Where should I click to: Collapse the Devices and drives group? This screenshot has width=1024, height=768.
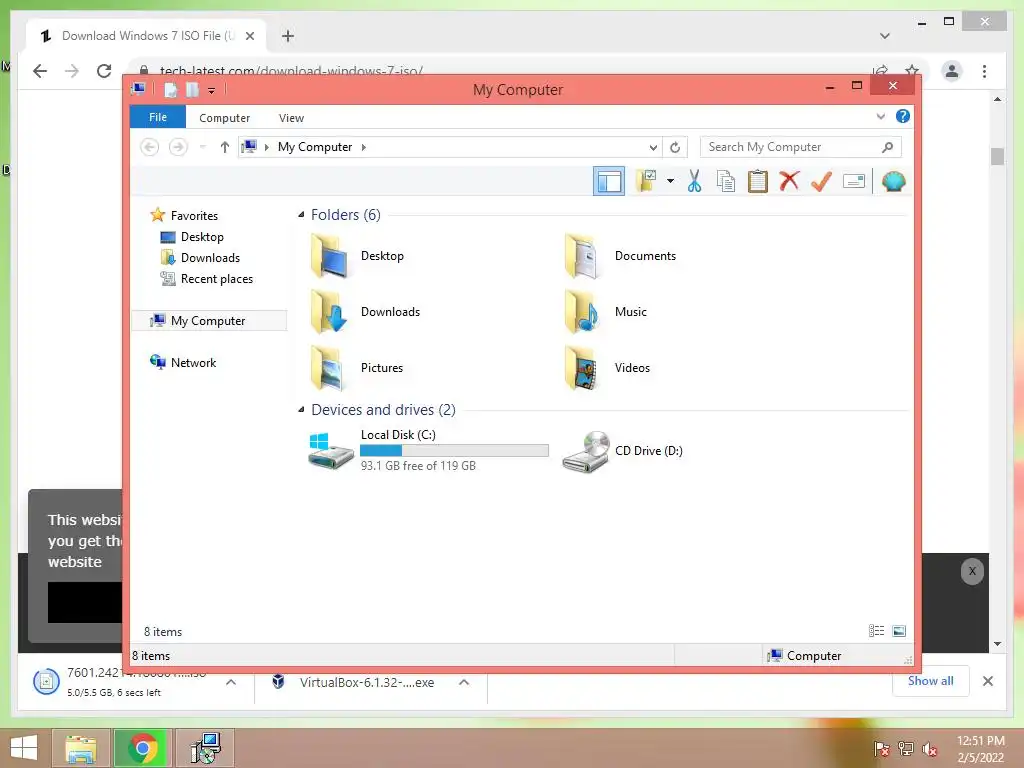301,409
